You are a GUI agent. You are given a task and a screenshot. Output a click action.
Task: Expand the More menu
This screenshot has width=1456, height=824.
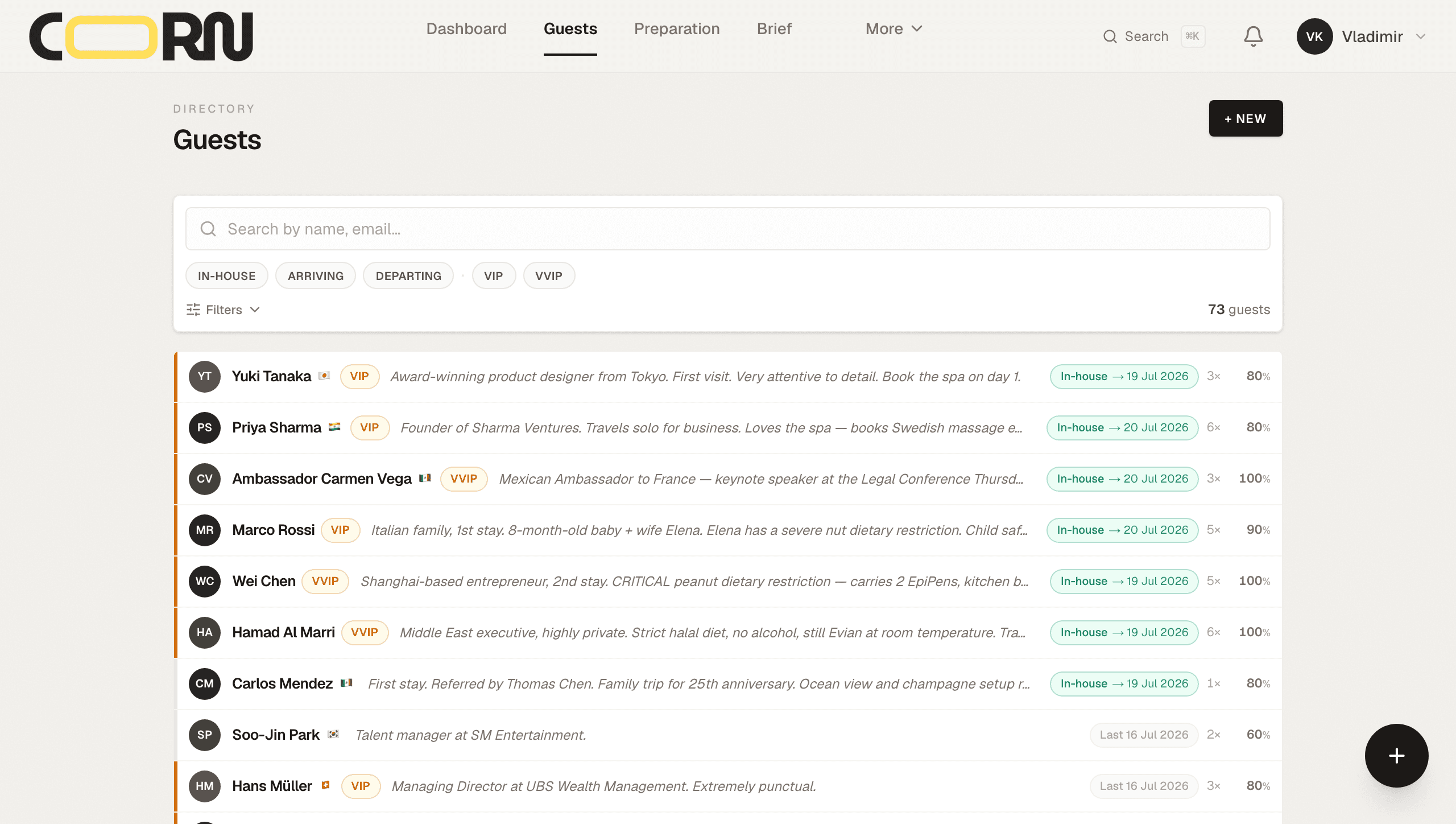click(894, 29)
